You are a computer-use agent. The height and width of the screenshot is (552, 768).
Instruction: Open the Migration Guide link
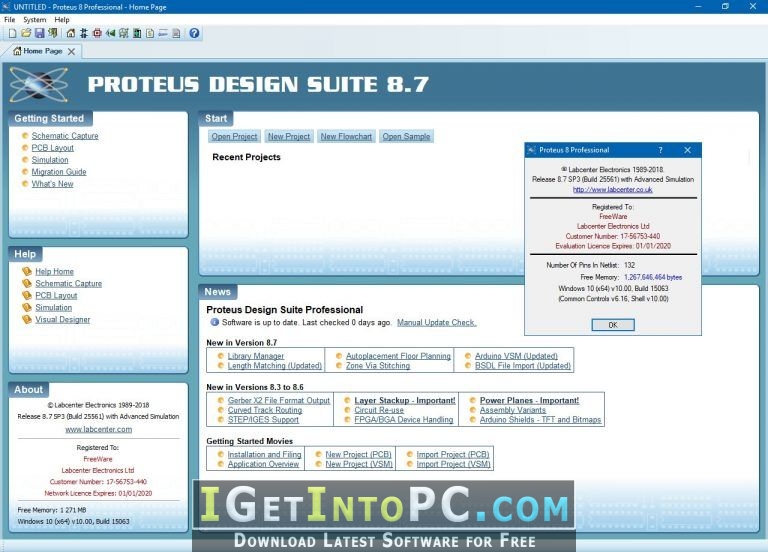[59, 172]
